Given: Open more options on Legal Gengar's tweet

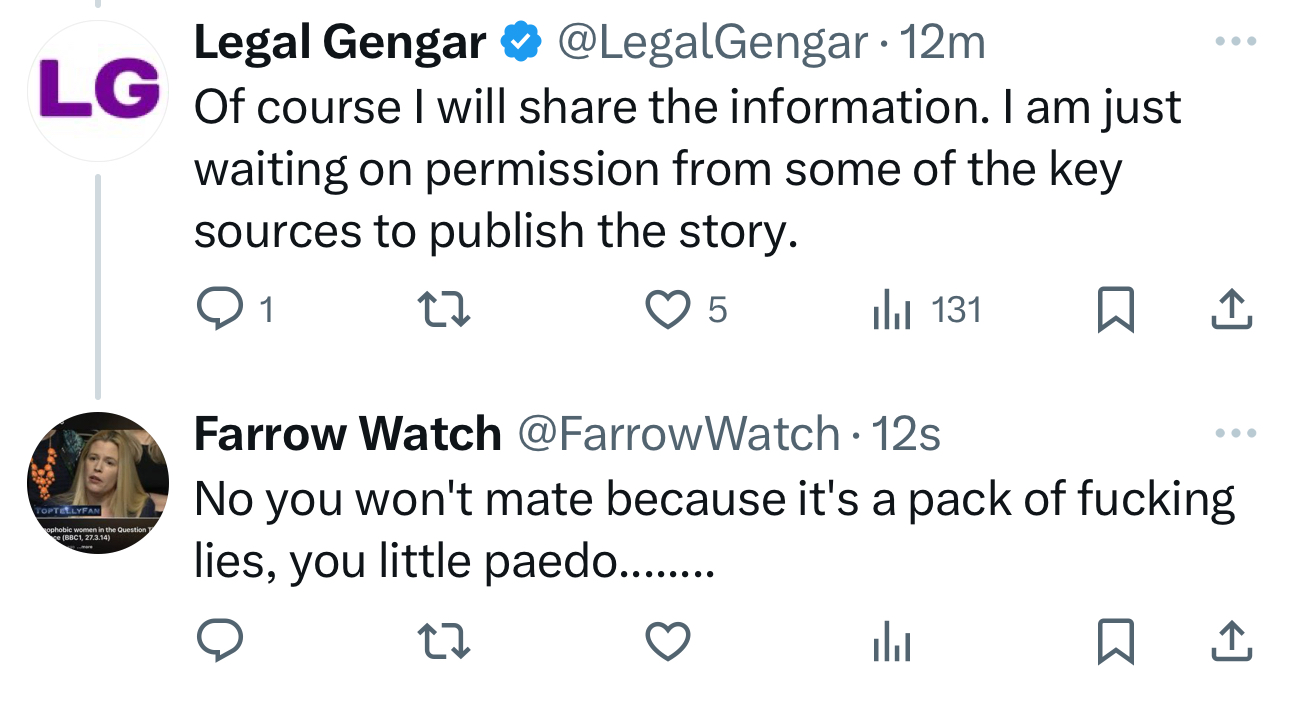Looking at the screenshot, I should coord(1232,42).
